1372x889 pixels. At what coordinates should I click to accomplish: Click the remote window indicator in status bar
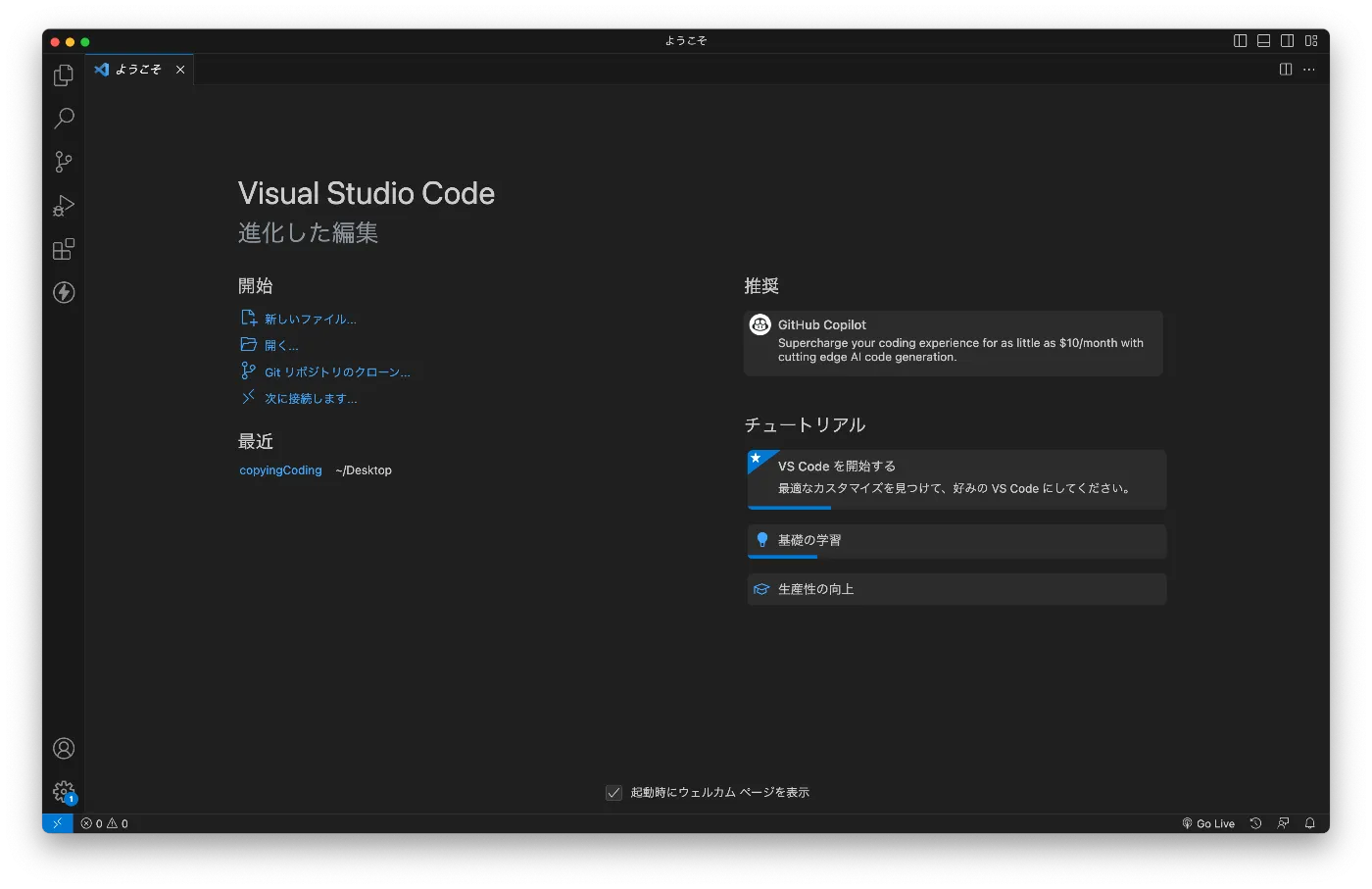[x=58, y=823]
